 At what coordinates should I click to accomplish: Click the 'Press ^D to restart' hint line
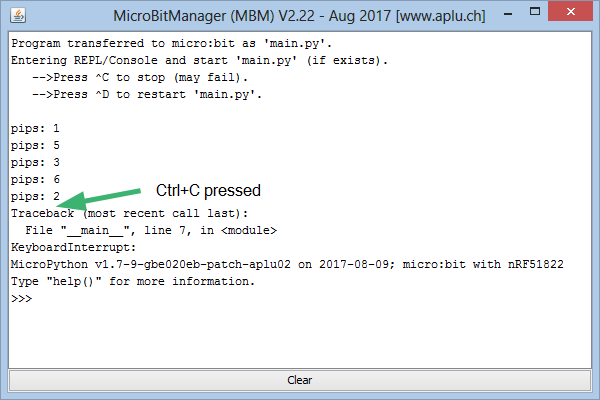[x=147, y=95]
